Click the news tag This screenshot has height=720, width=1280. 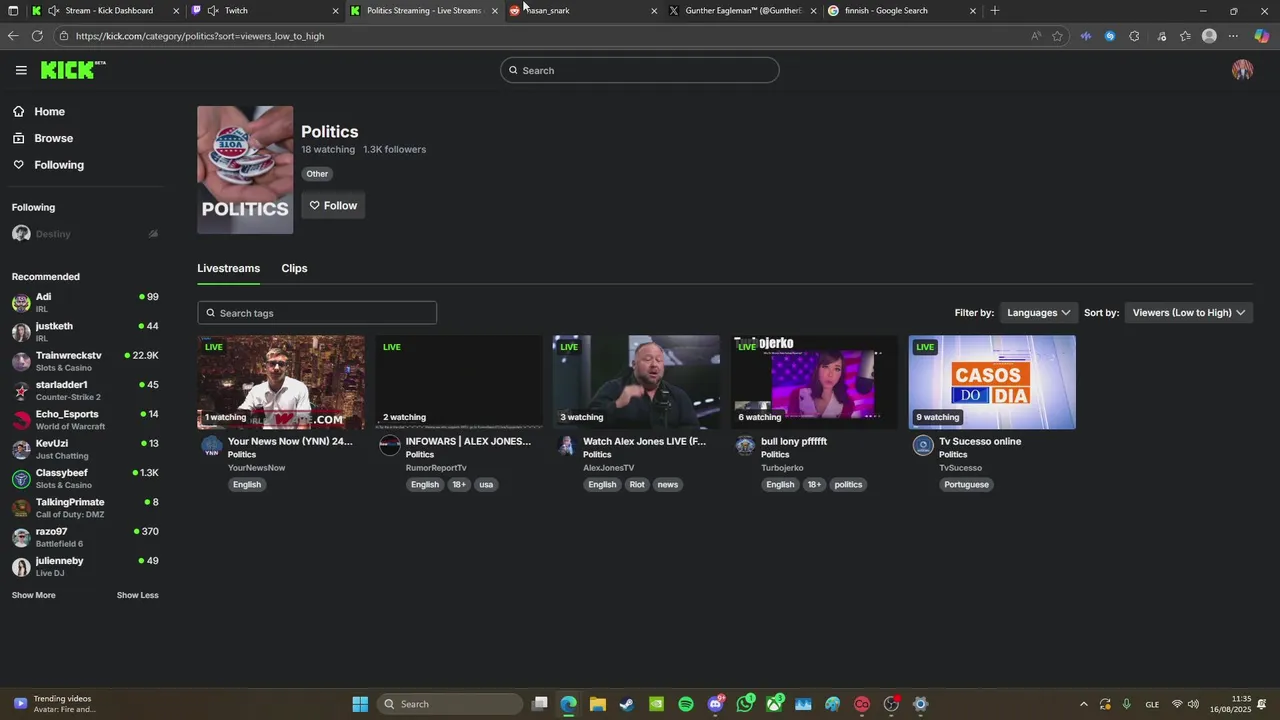click(668, 485)
